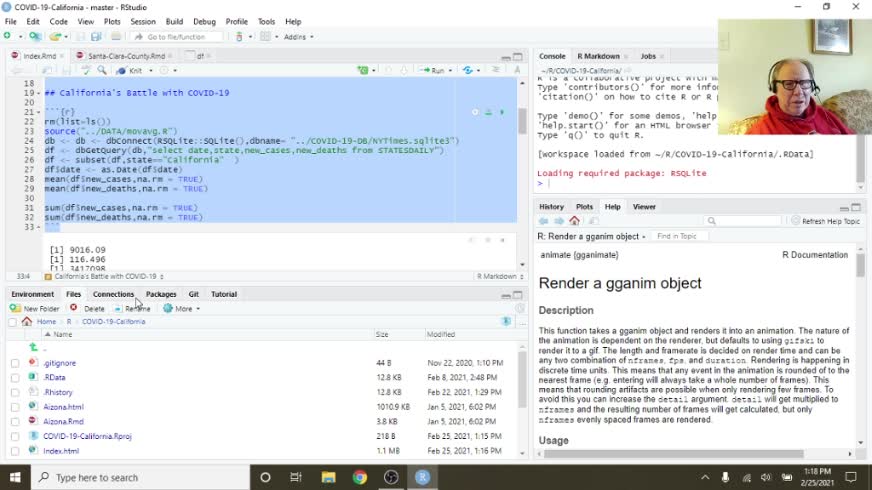Click the Save All icon in main toolbar
The image size is (872, 490).
pos(96,37)
